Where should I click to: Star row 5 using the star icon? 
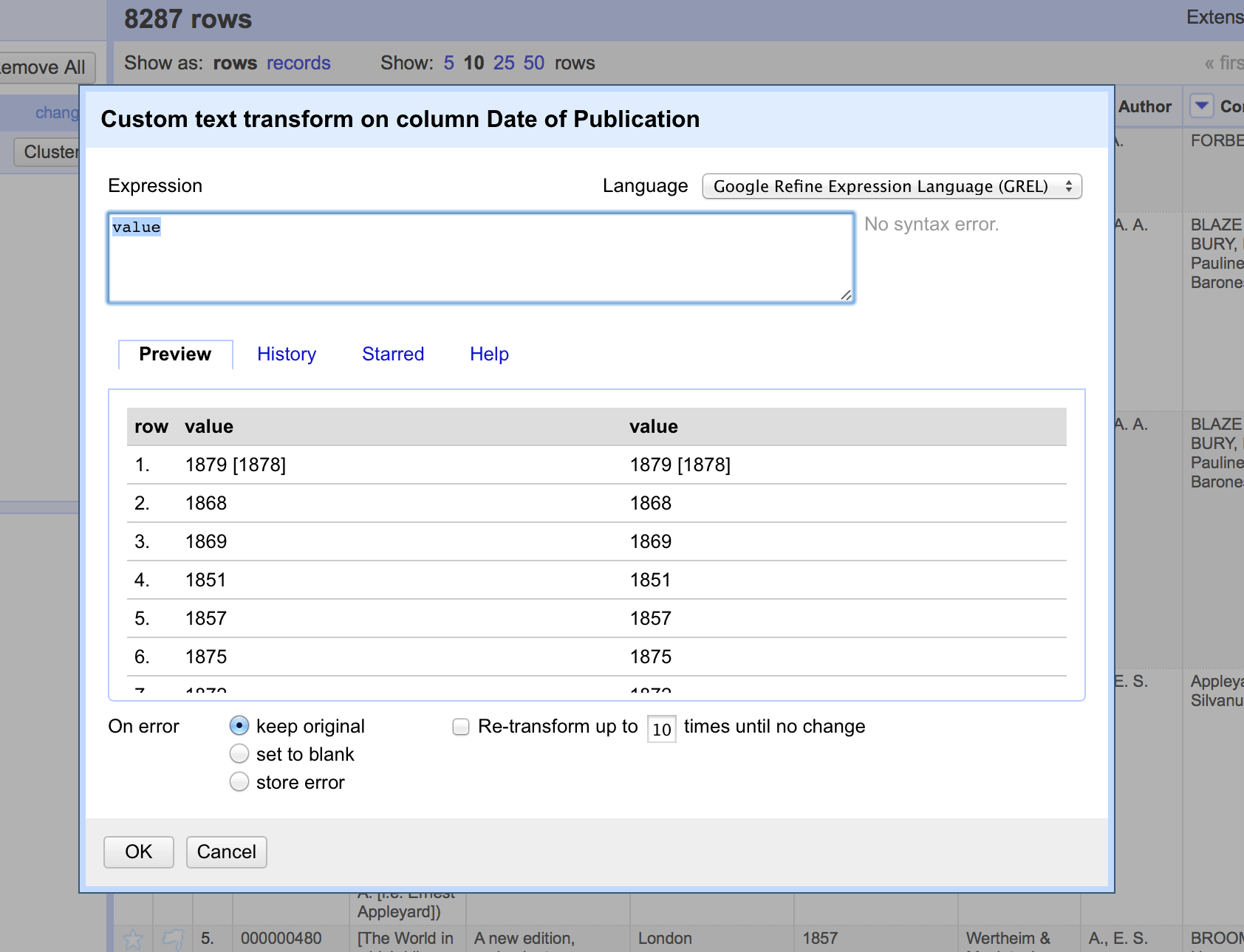(133, 939)
